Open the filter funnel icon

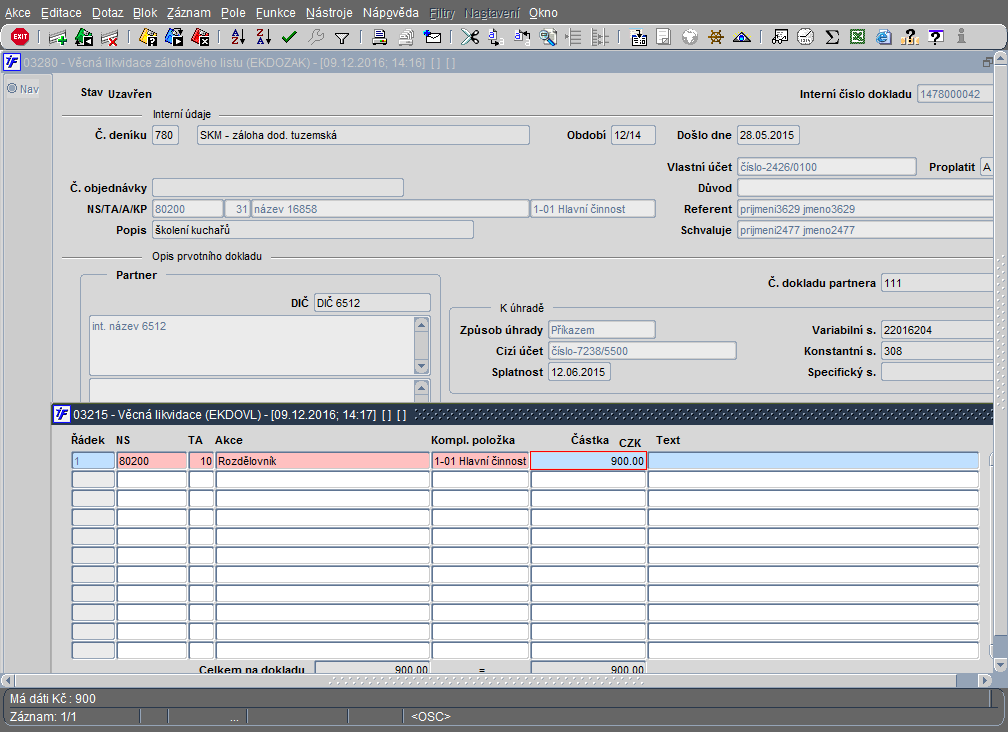pos(342,38)
